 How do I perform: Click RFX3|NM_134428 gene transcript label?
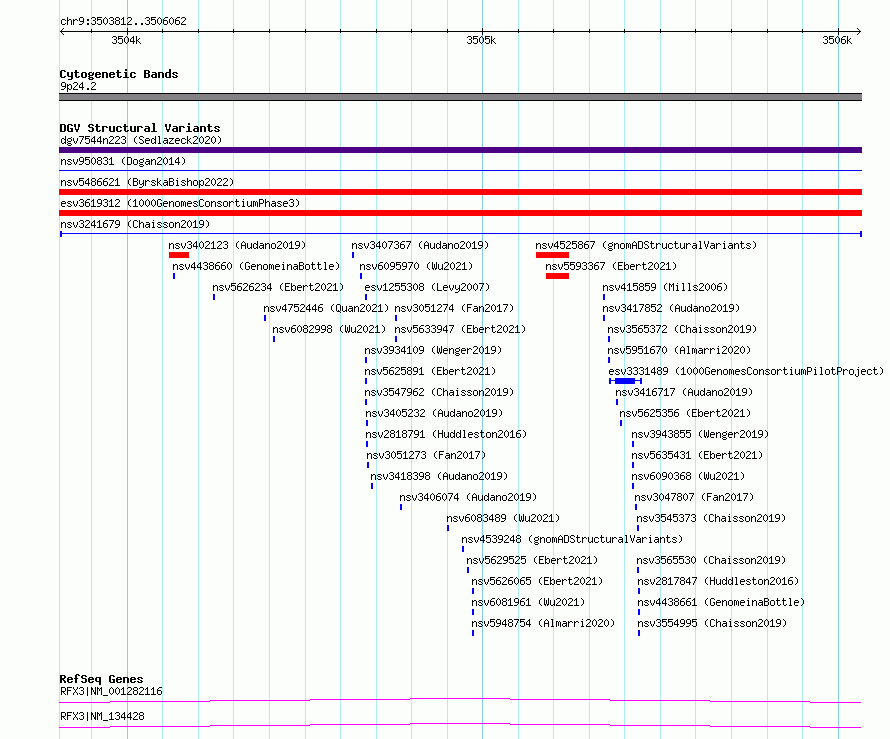(x=102, y=716)
